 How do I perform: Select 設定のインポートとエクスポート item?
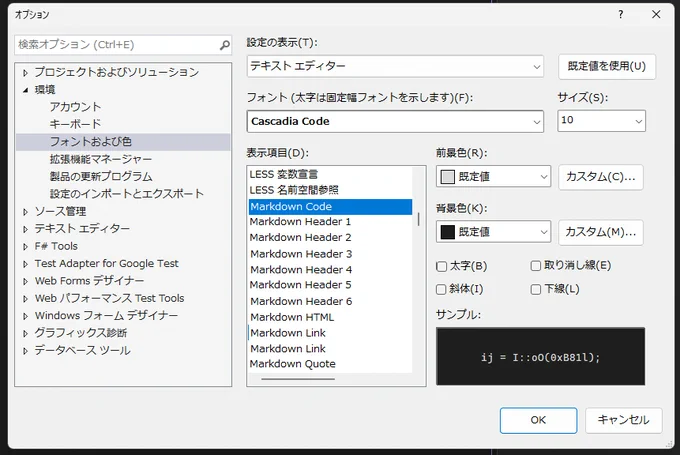[x=127, y=193]
